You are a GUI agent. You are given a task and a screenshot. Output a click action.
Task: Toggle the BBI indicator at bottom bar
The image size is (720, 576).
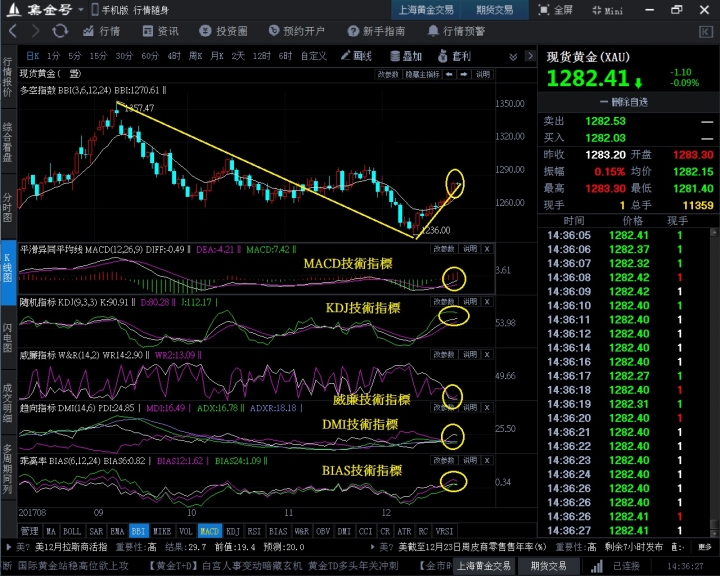138,531
